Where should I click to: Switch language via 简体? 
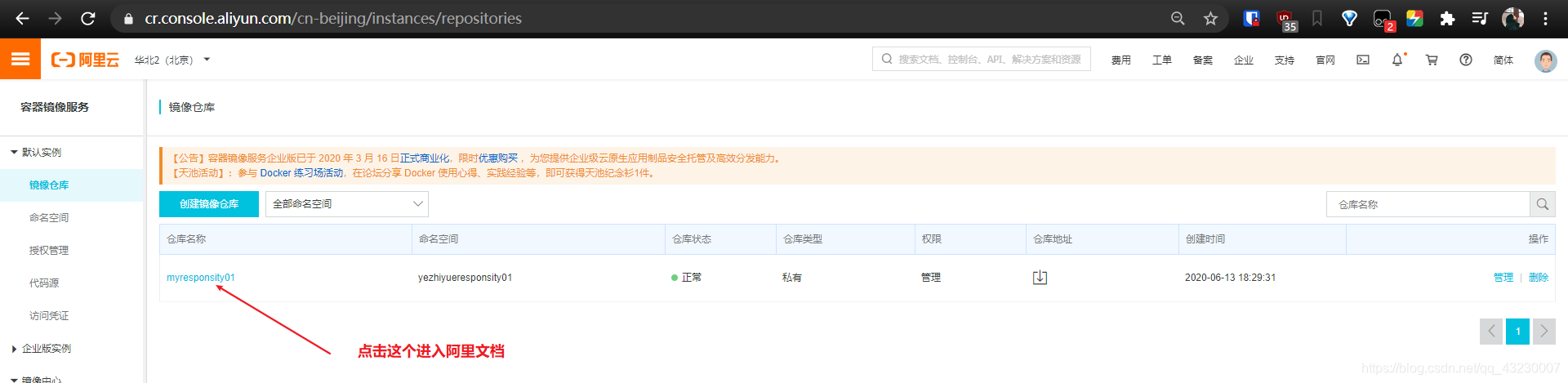pyautogui.click(x=1503, y=60)
